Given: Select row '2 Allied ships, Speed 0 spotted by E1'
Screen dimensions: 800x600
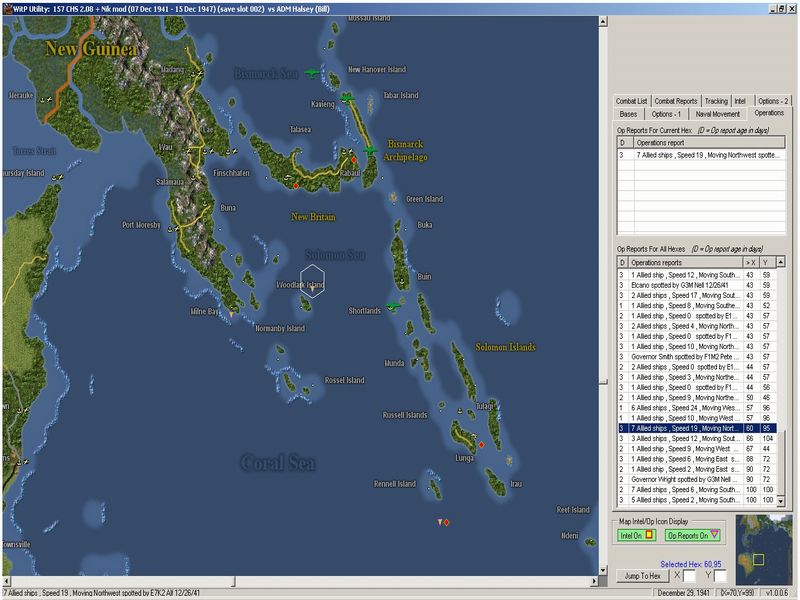Looking at the screenshot, I should (x=696, y=366).
